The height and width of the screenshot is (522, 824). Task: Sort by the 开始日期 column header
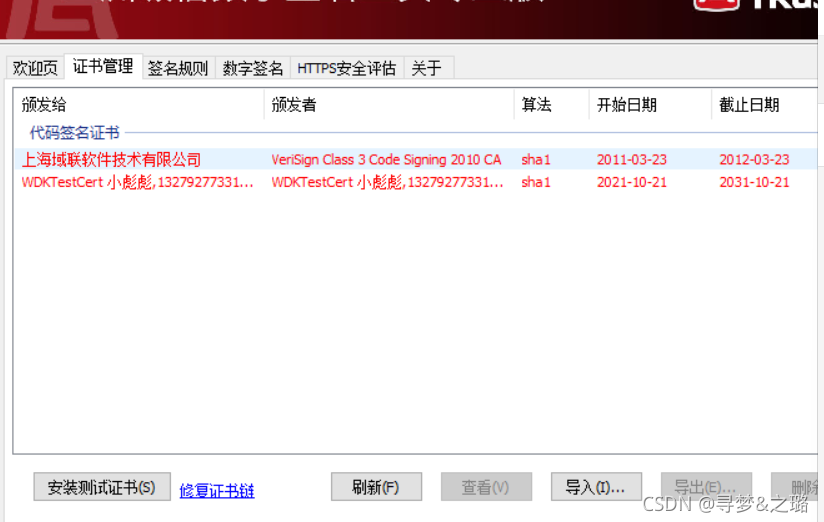(650, 105)
